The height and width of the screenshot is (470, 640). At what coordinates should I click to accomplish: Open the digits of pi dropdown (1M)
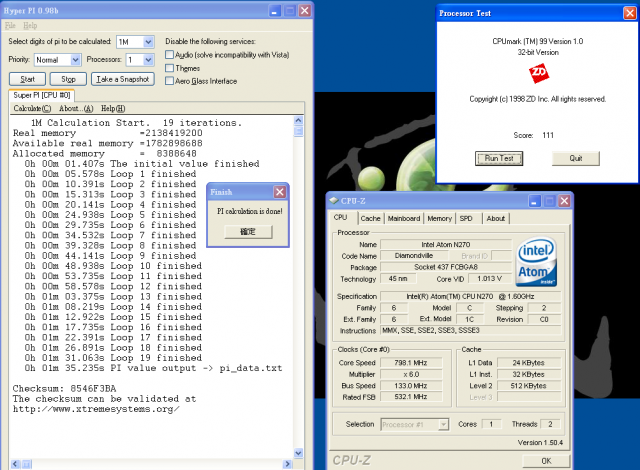click(149, 42)
